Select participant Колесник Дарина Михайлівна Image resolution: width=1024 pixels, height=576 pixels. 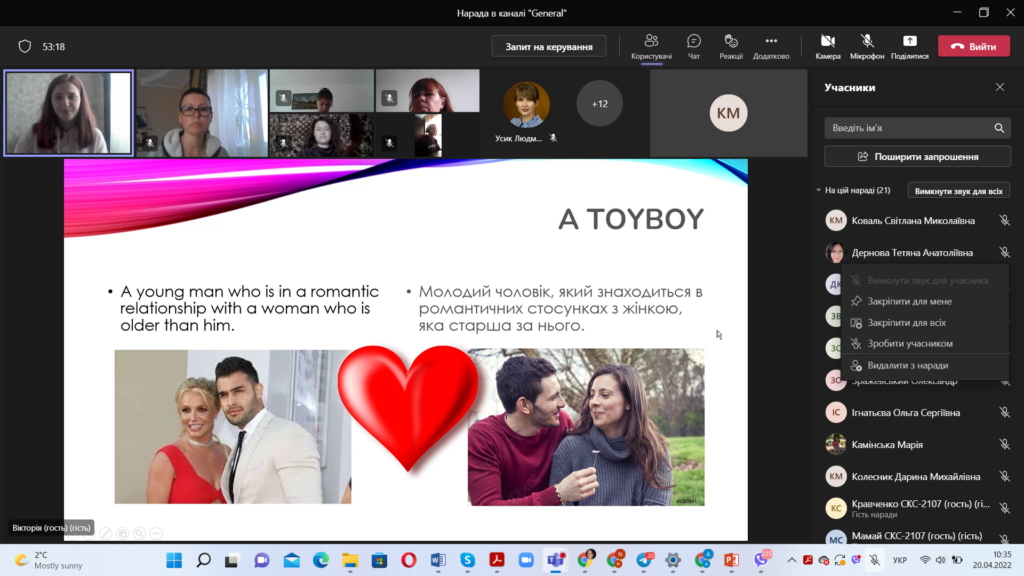tap(918, 477)
